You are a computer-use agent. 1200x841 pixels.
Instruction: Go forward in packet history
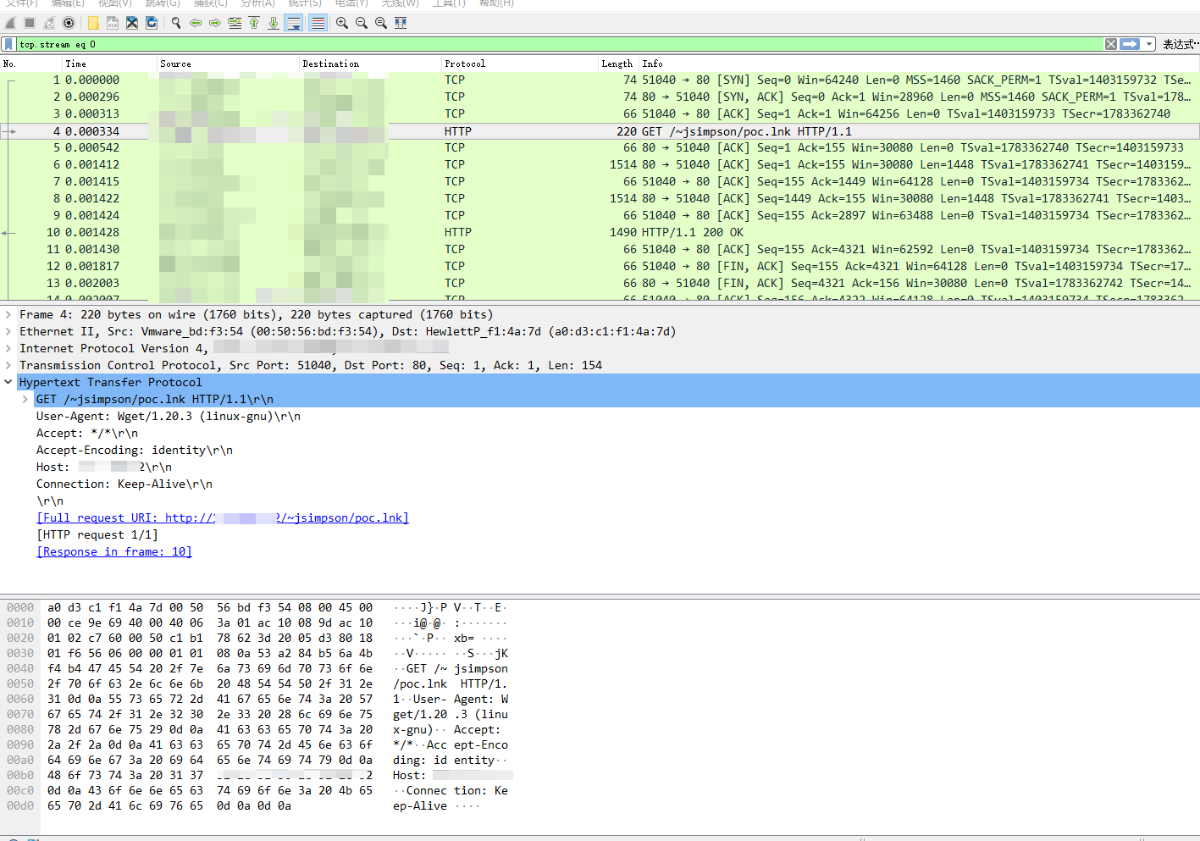215,22
